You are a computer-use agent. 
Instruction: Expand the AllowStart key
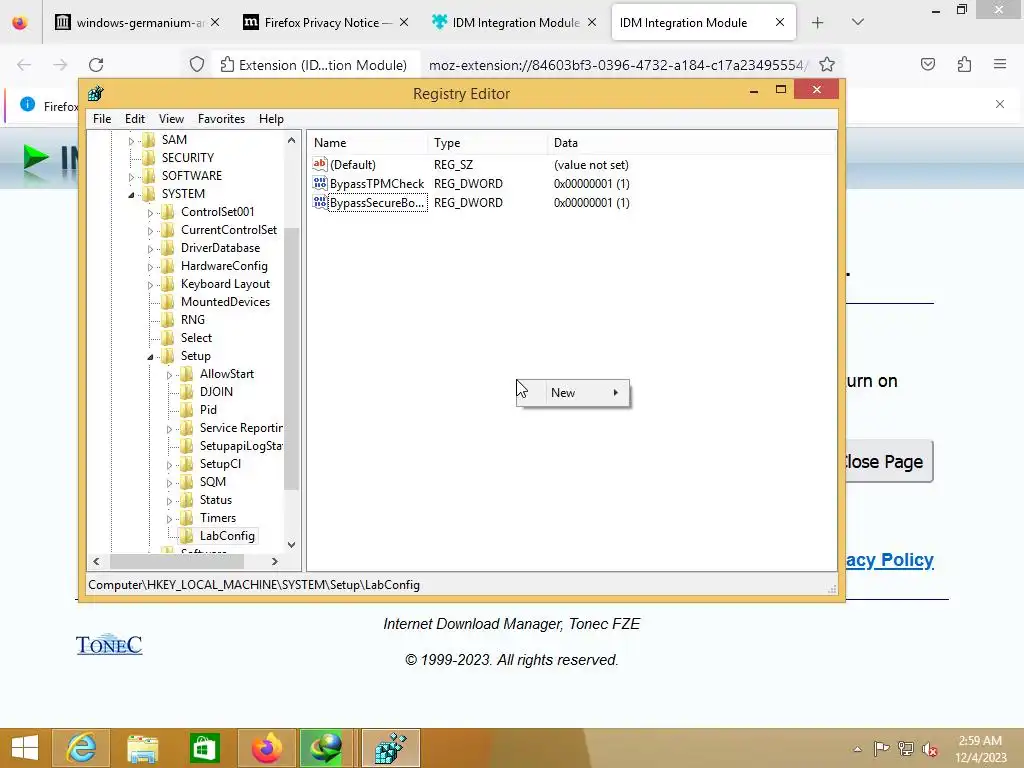coord(169,375)
